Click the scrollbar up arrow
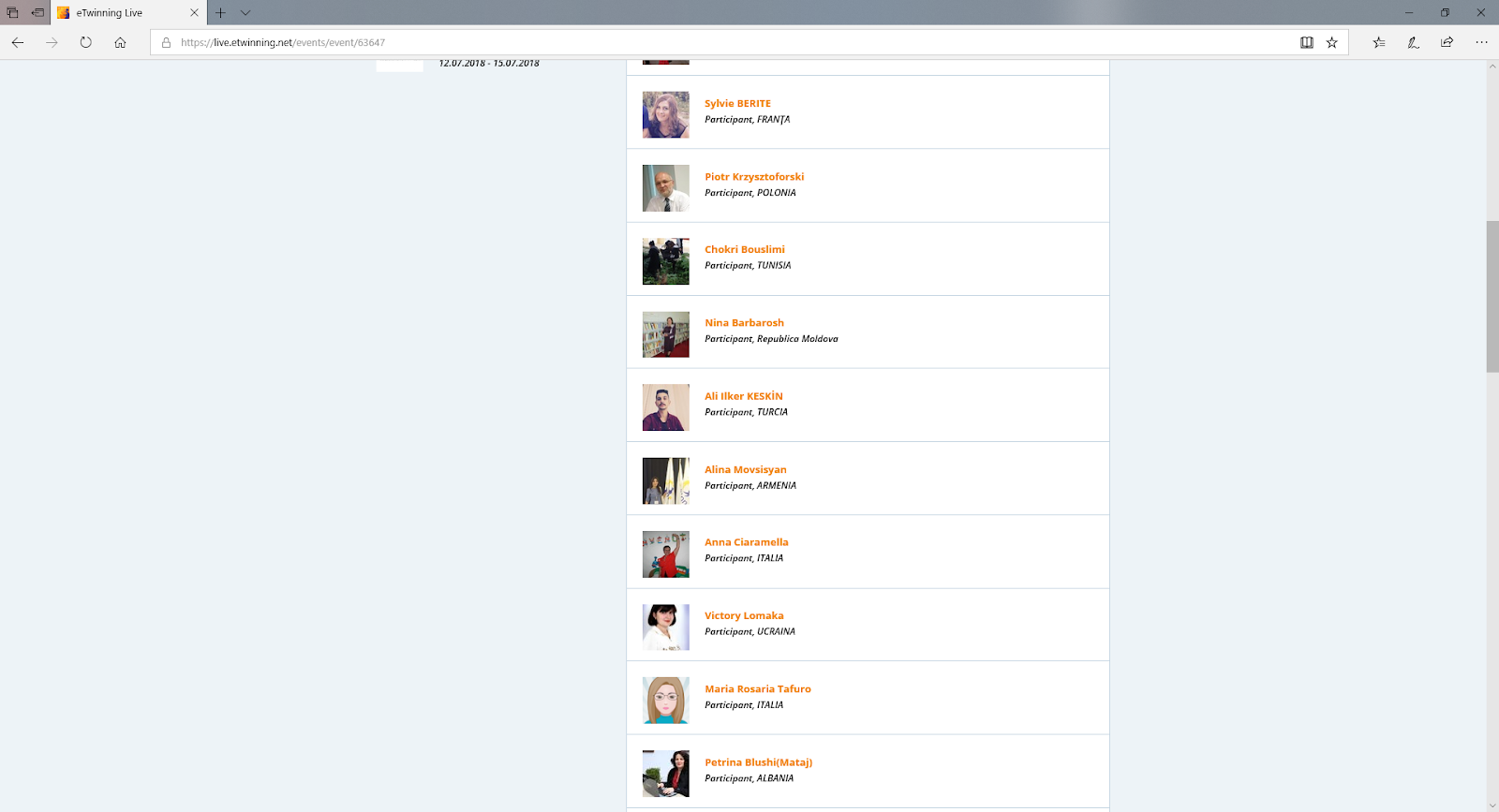 click(x=1492, y=66)
